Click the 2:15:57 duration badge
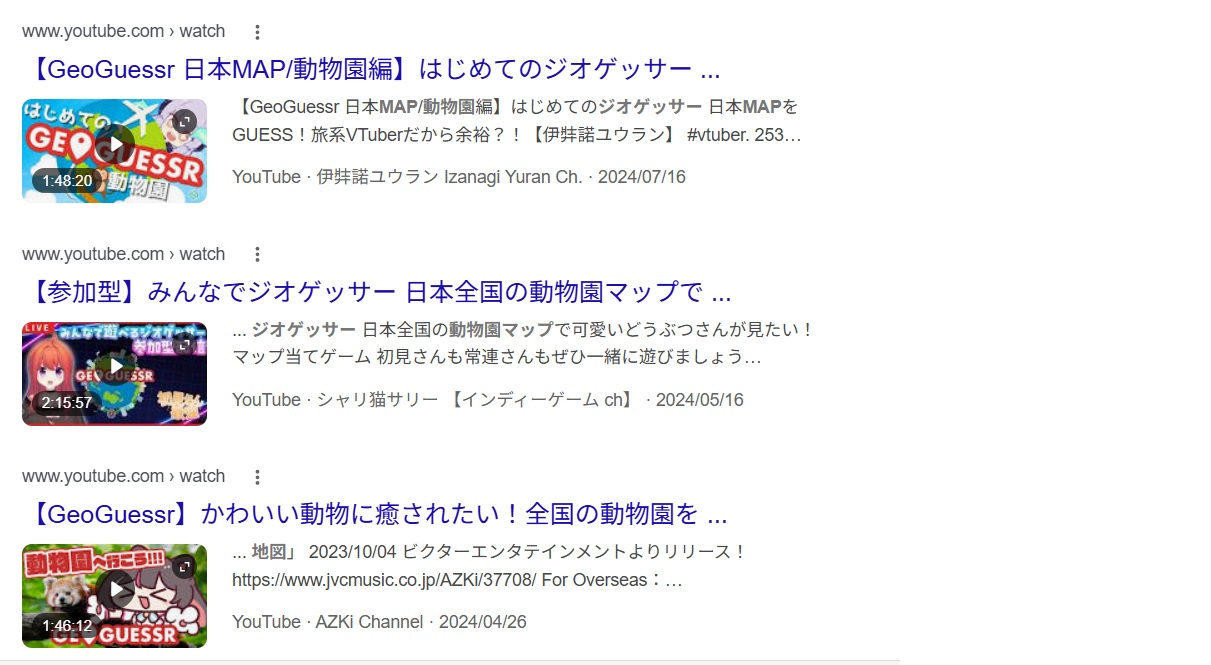Image resolution: width=1211 pixels, height=665 pixels. click(x=67, y=403)
